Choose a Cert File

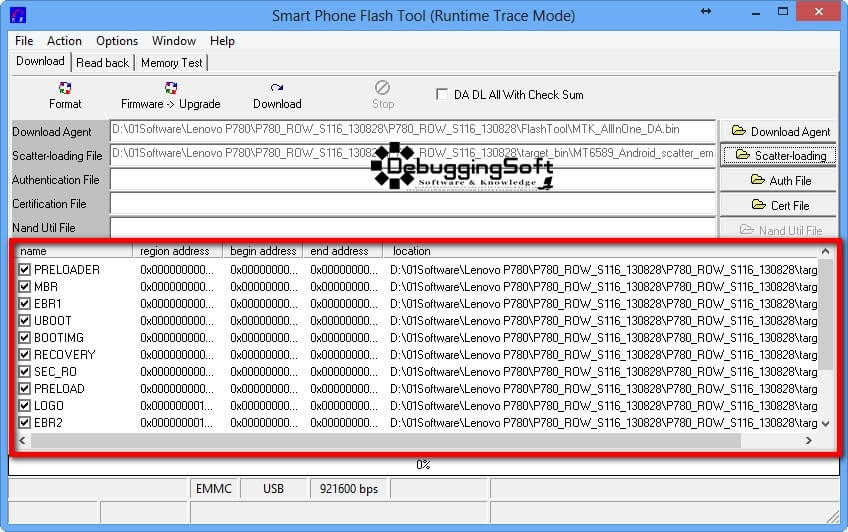pos(779,205)
